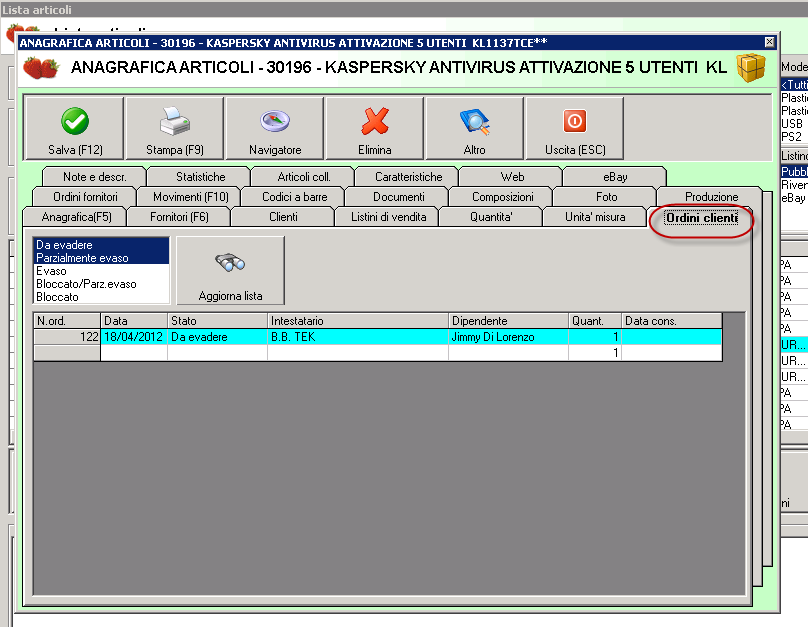This screenshot has height=627, width=808.
Task: Switch to the Caratteristiche tab
Action: click(408, 177)
